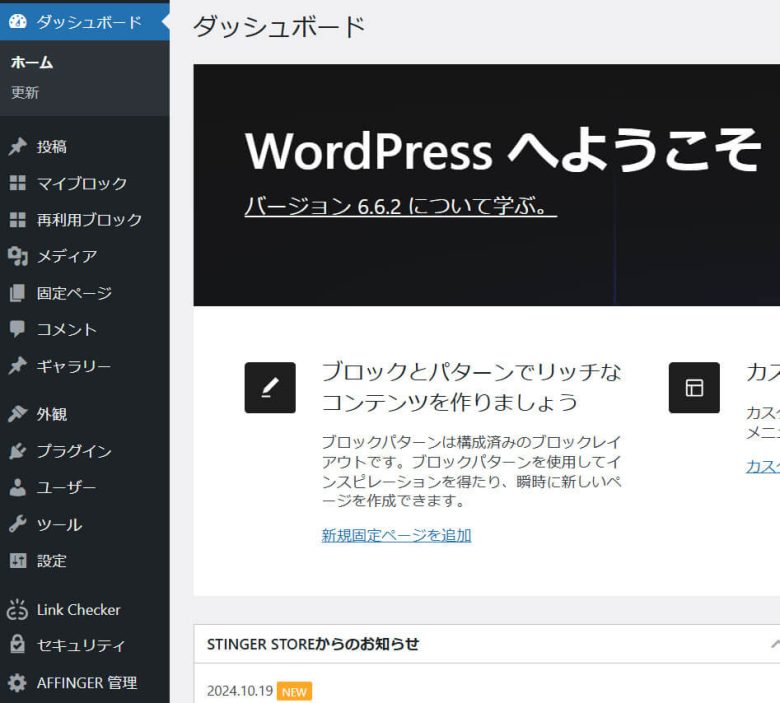Open the 設定 menu
The height and width of the screenshot is (703, 780).
click(52, 561)
